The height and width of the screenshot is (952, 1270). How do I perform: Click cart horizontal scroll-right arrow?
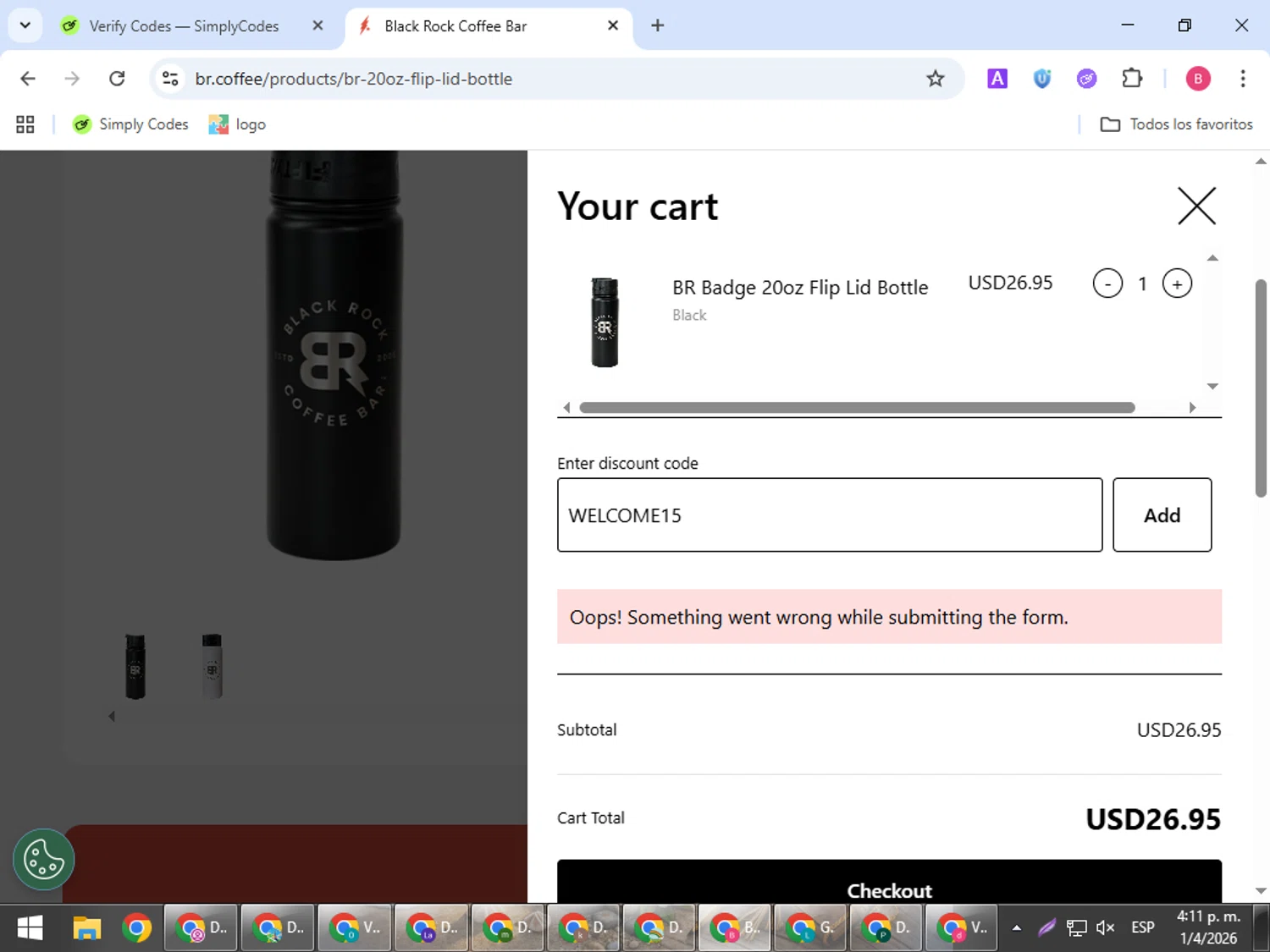(x=1192, y=408)
